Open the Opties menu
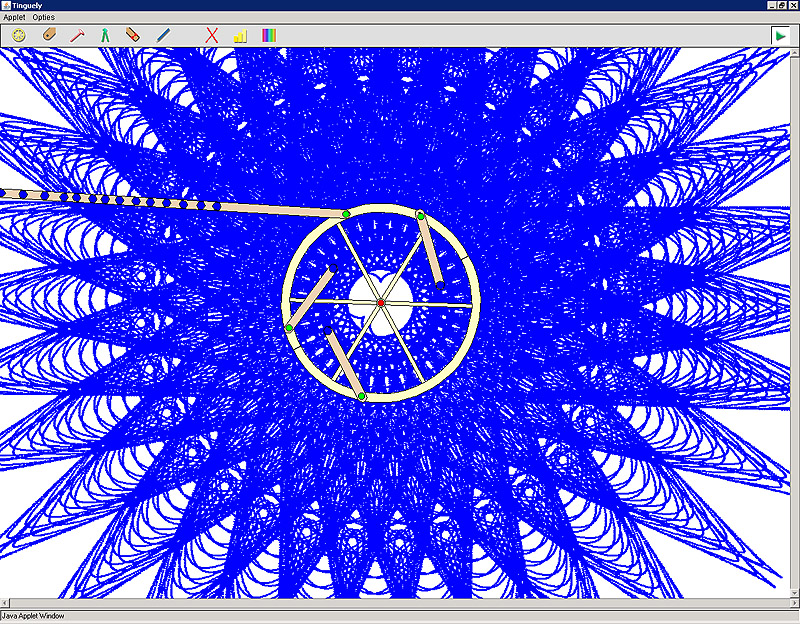The width and height of the screenshot is (800, 624). coord(44,17)
